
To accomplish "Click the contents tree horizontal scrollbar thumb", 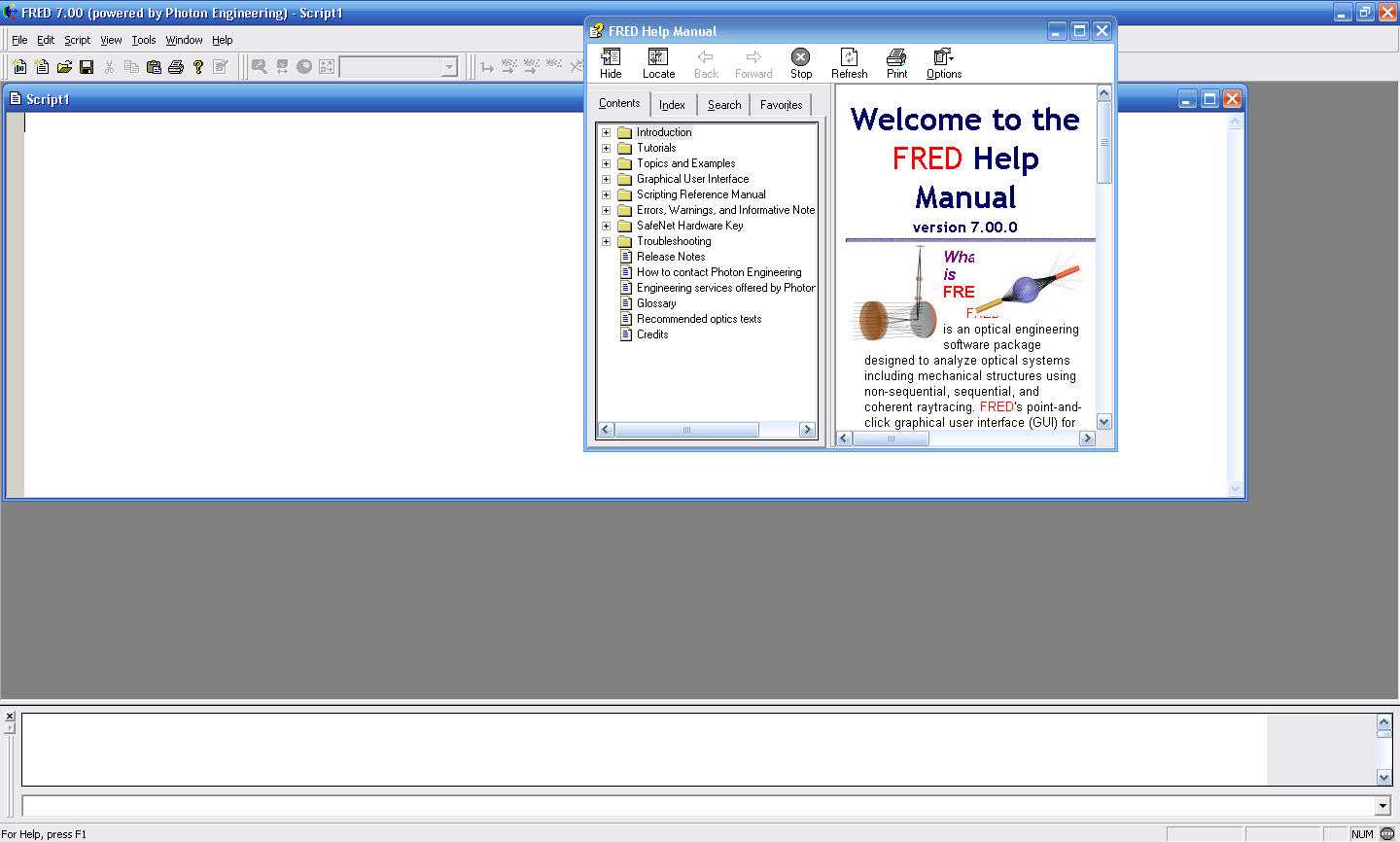I will 686,430.
